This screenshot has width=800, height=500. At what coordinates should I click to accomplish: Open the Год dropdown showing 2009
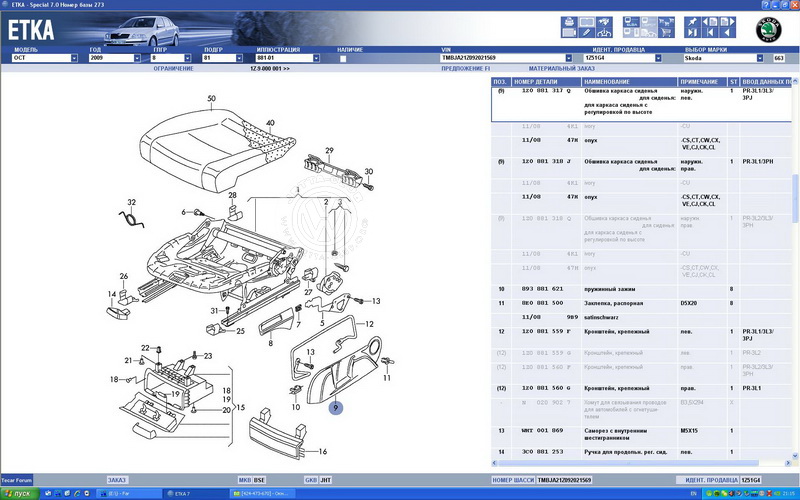[137, 58]
